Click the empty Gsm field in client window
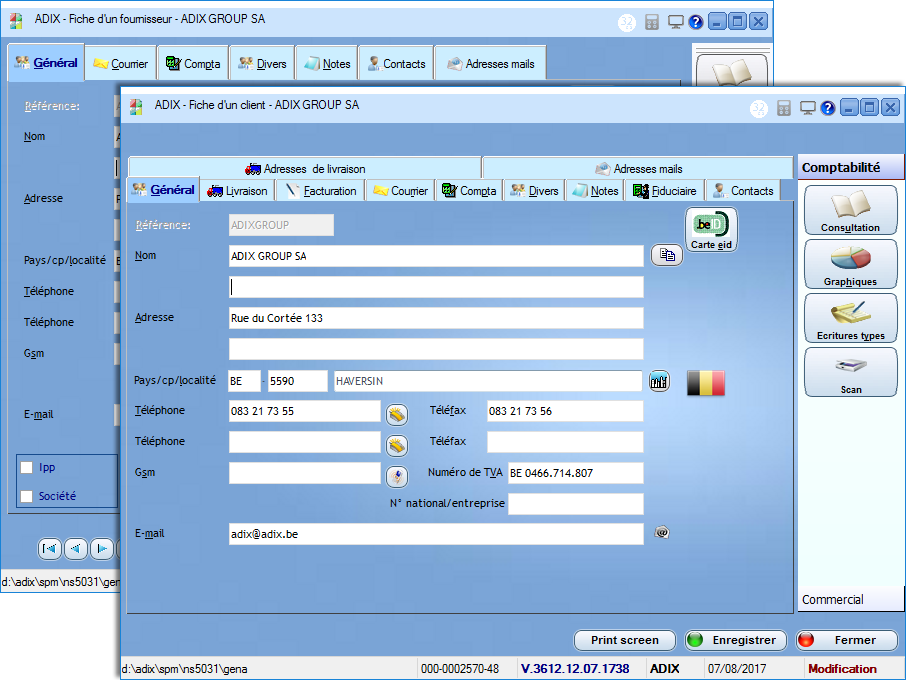 305,473
